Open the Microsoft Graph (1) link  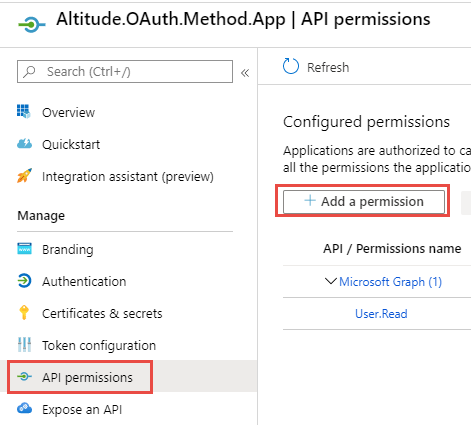click(390, 282)
